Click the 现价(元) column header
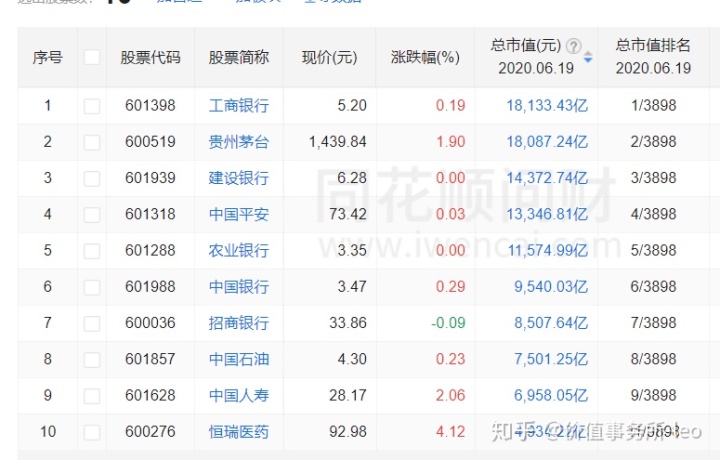The height and width of the screenshot is (460, 720). click(x=329, y=57)
